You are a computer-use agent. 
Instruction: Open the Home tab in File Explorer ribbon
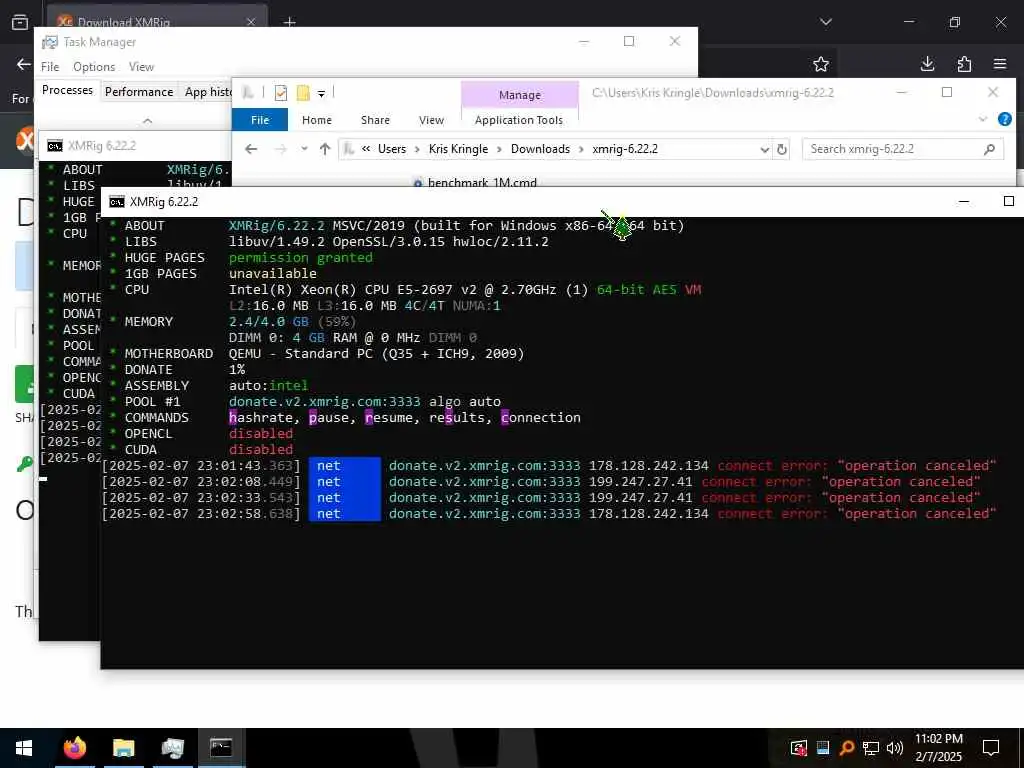tap(317, 120)
